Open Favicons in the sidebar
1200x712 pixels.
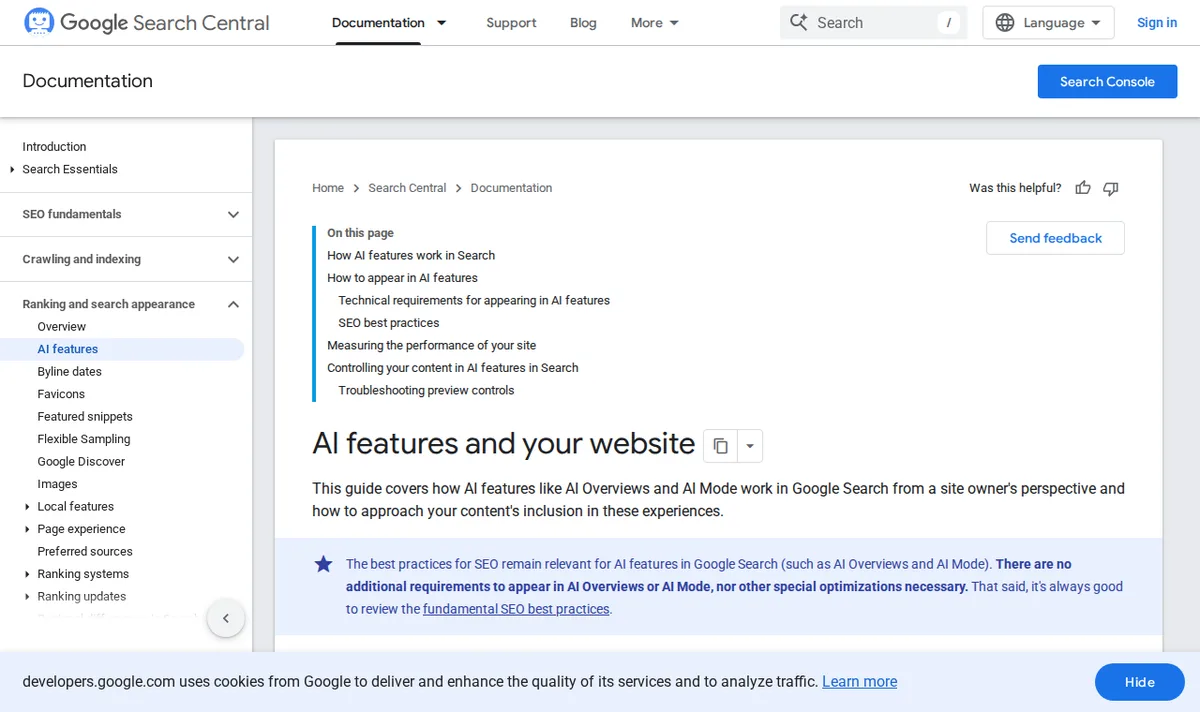point(61,394)
